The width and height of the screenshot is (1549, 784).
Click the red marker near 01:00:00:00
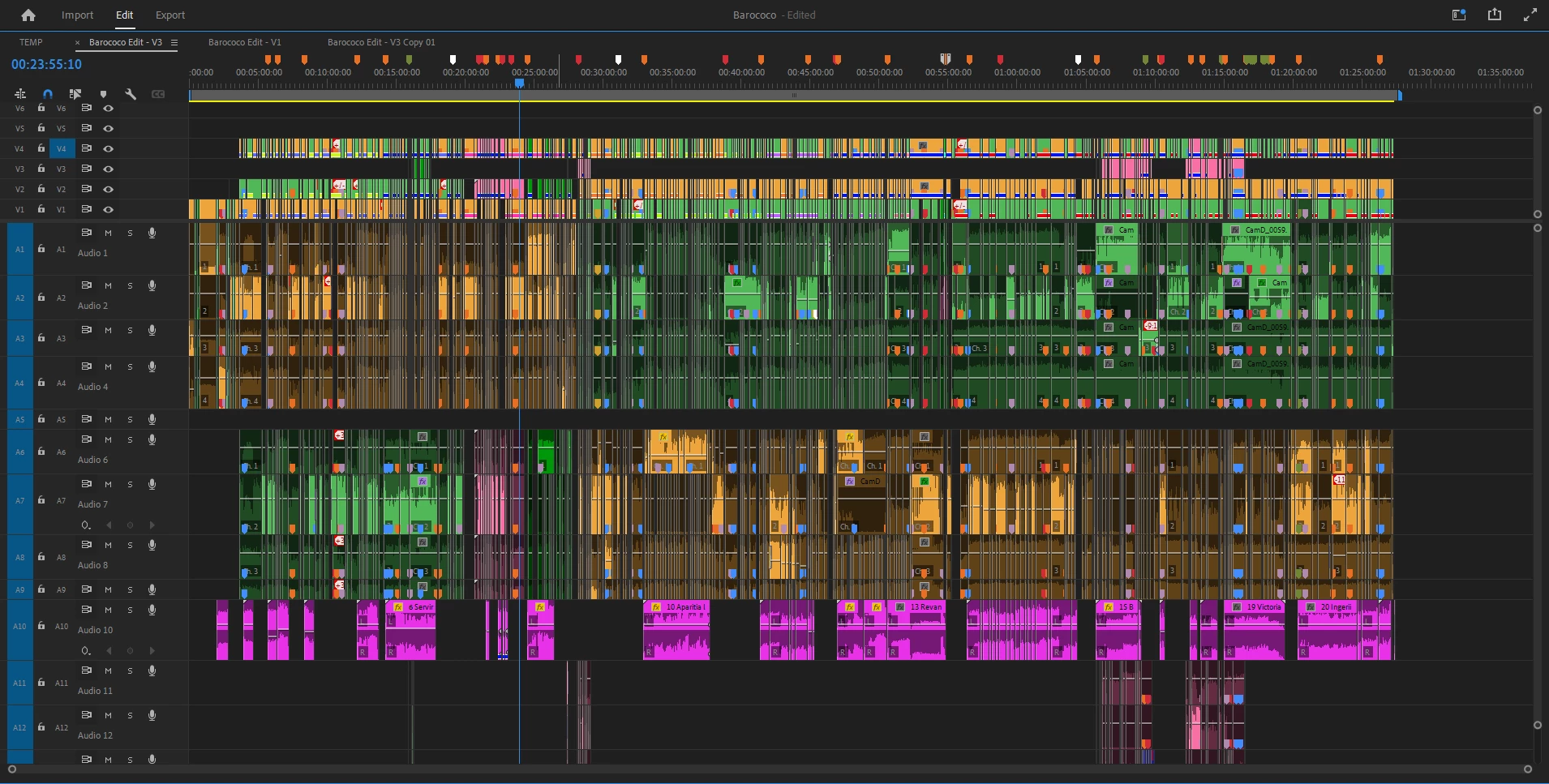coord(1000,59)
